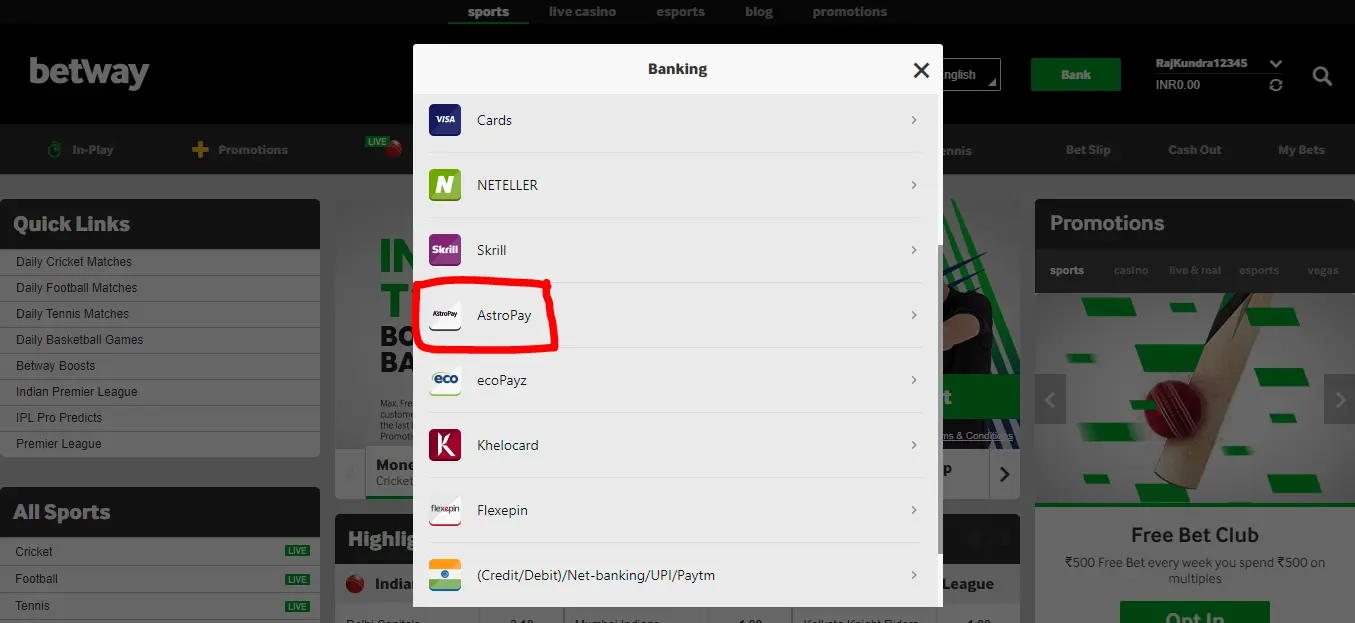Viewport: 1355px width, 623px height.
Task: Open Daily Football Matches quick link
Action: pyautogui.click(x=160, y=288)
